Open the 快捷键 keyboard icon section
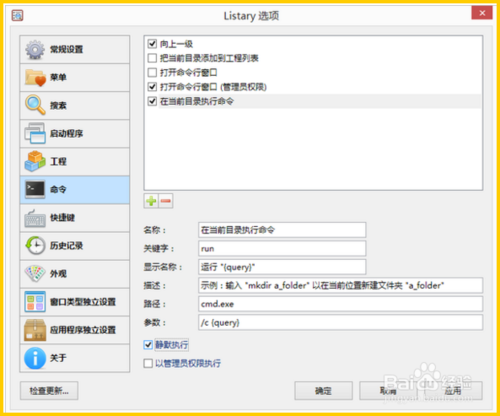This screenshot has width=500, height=416. point(35,218)
